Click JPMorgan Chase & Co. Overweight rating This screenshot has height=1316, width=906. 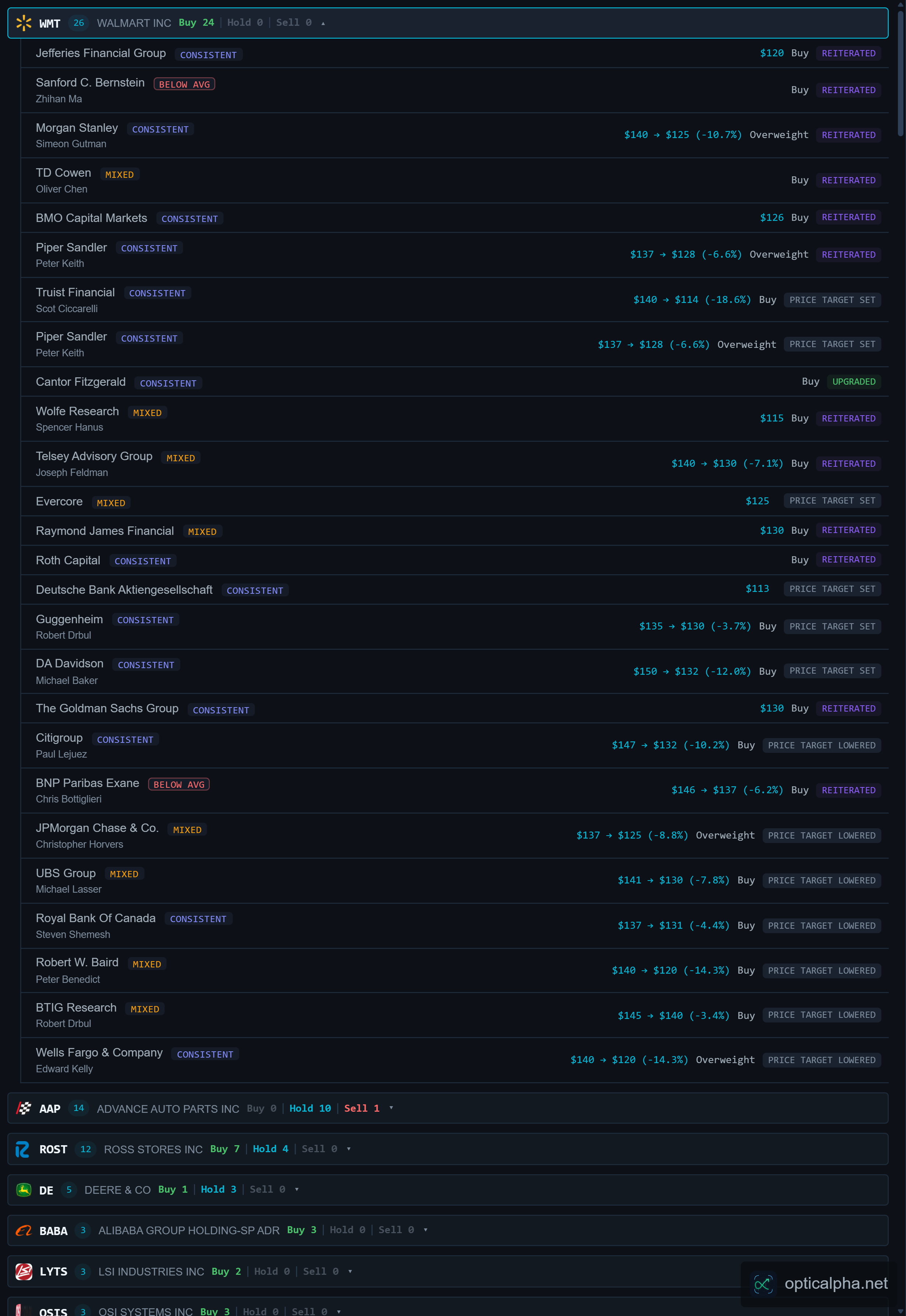[725, 835]
